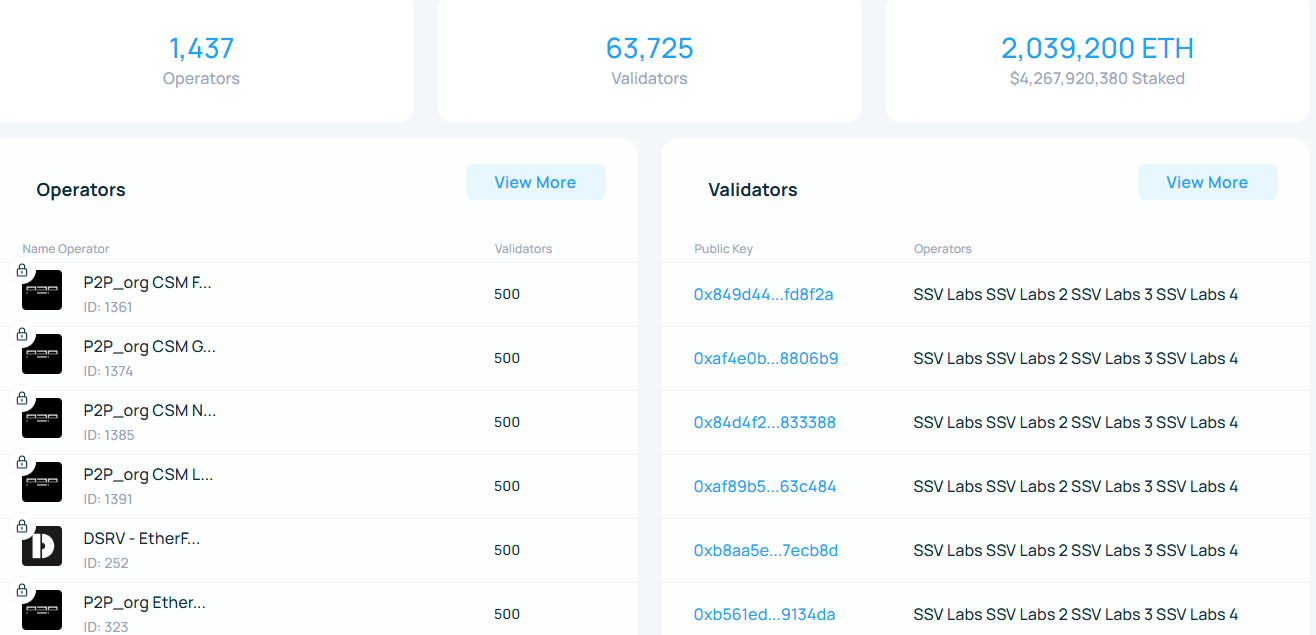Open validator 0xb8aa5e...7ecb8d
This screenshot has width=1316, height=635.
click(x=766, y=550)
